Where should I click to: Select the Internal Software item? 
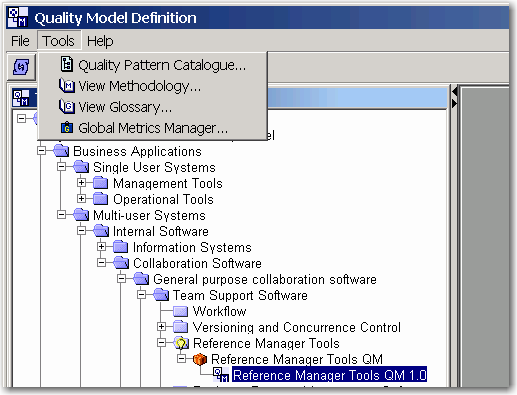[161, 231]
